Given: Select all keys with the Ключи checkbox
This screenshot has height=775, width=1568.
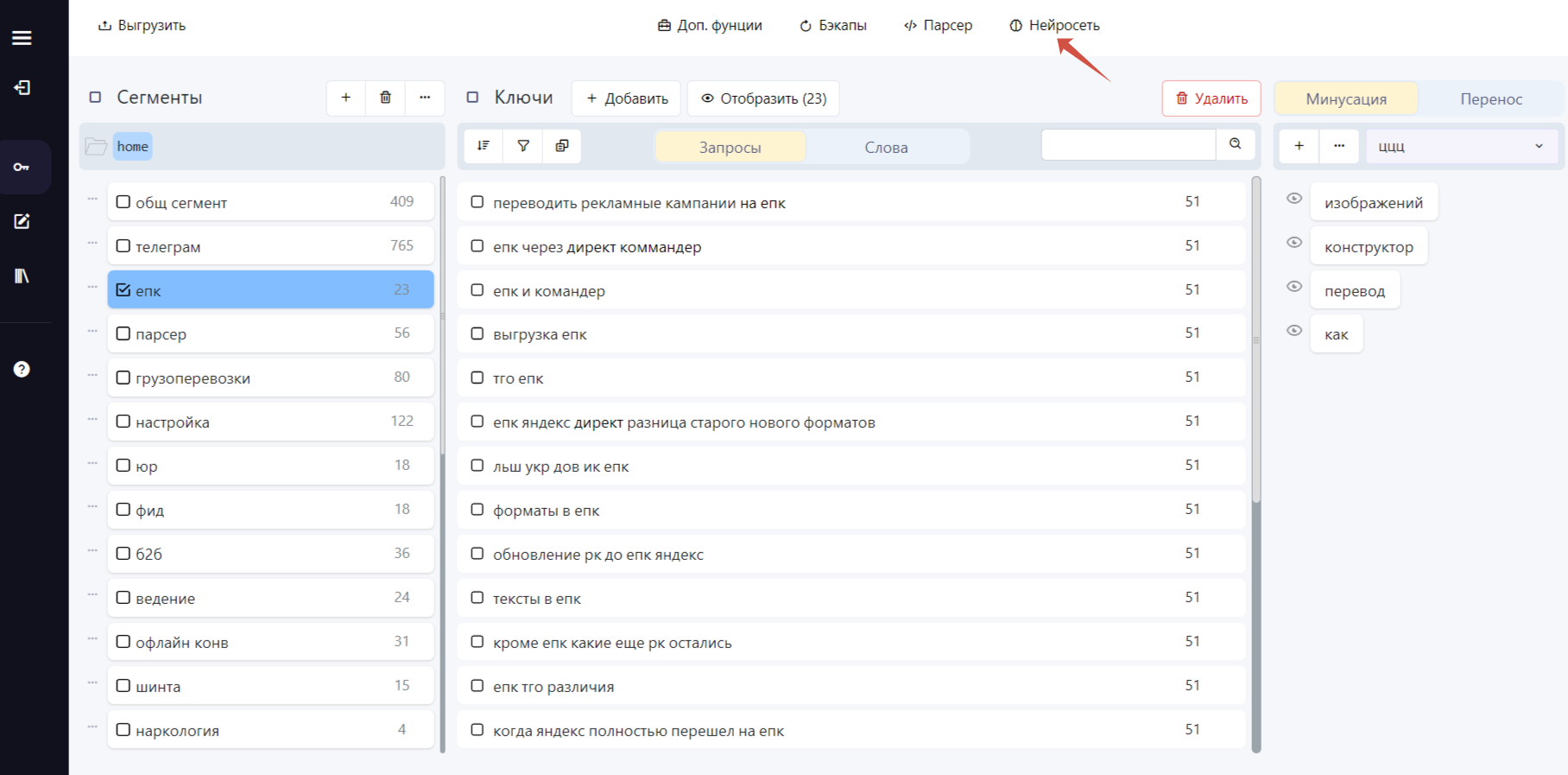Looking at the screenshot, I should [x=472, y=98].
